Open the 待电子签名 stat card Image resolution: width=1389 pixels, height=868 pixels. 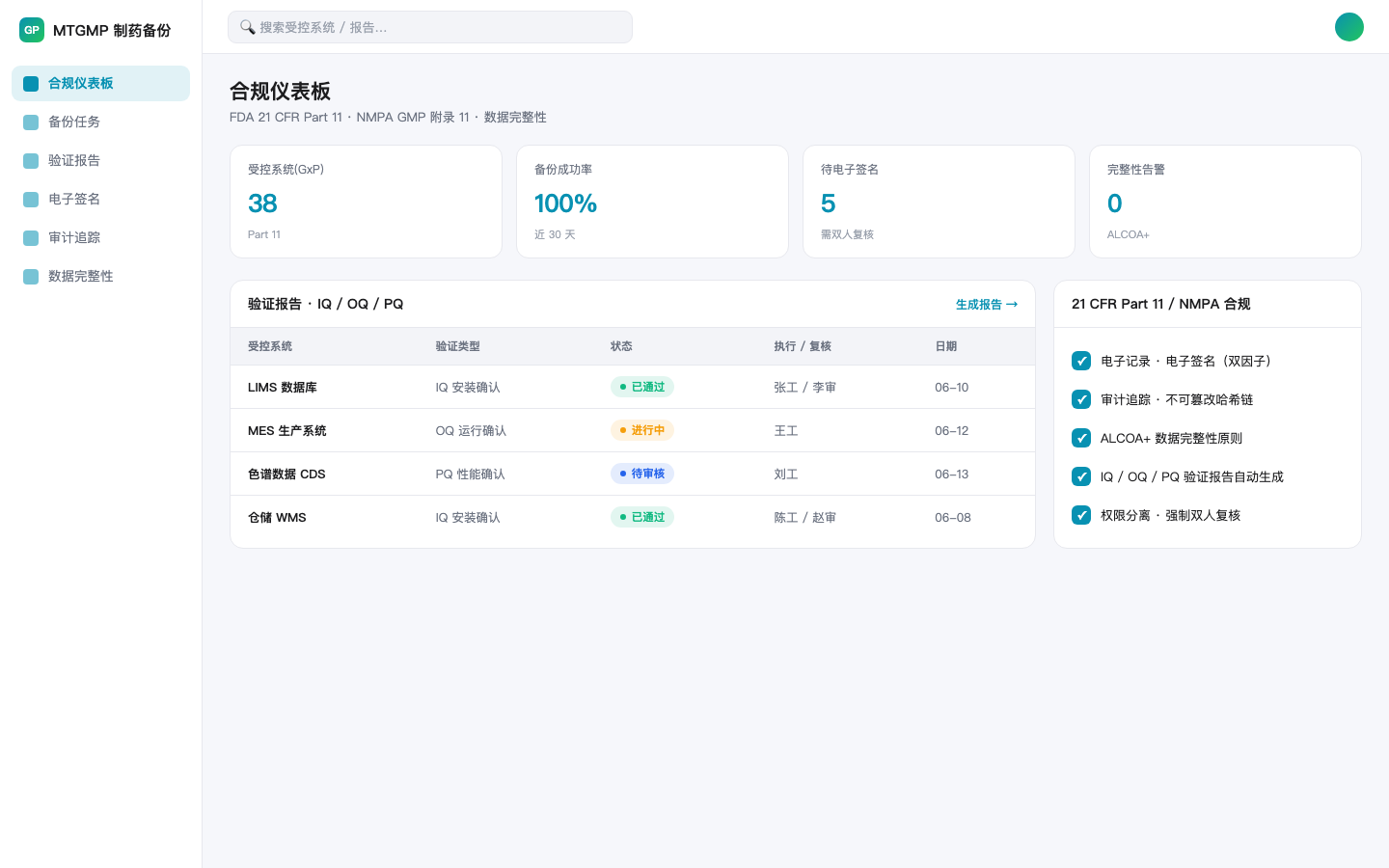click(939, 202)
